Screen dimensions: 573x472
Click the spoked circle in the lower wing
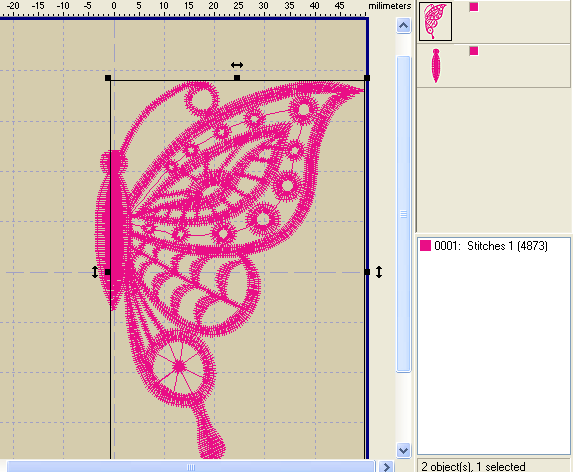click(179, 366)
